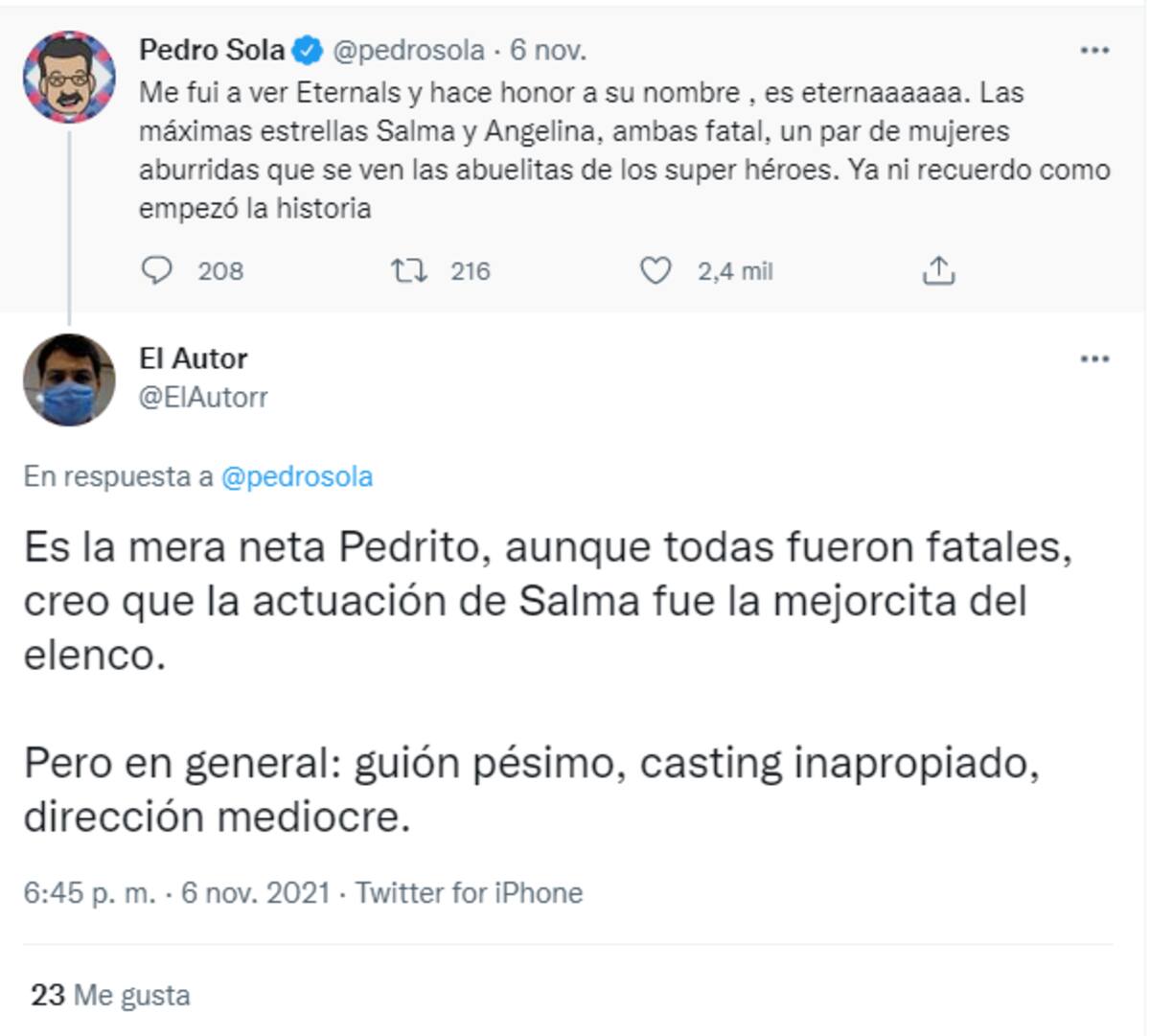The width and height of the screenshot is (1150, 1036).
Task: Click the share icon on Pedro Sola's tweet
Action: [x=938, y=271]
